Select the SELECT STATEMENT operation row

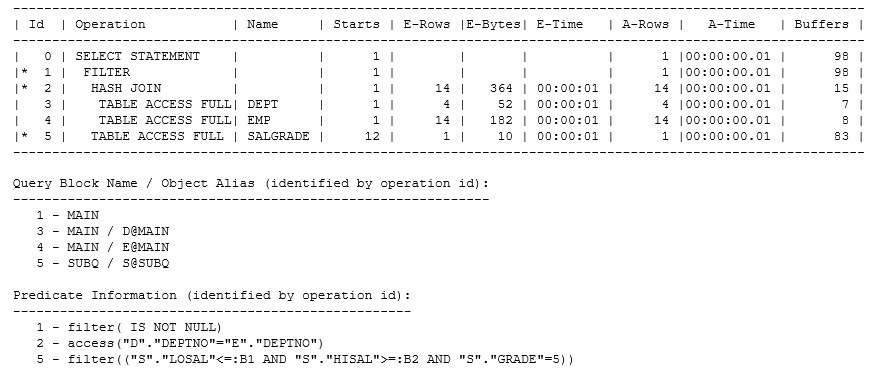[x=438, y=56]
